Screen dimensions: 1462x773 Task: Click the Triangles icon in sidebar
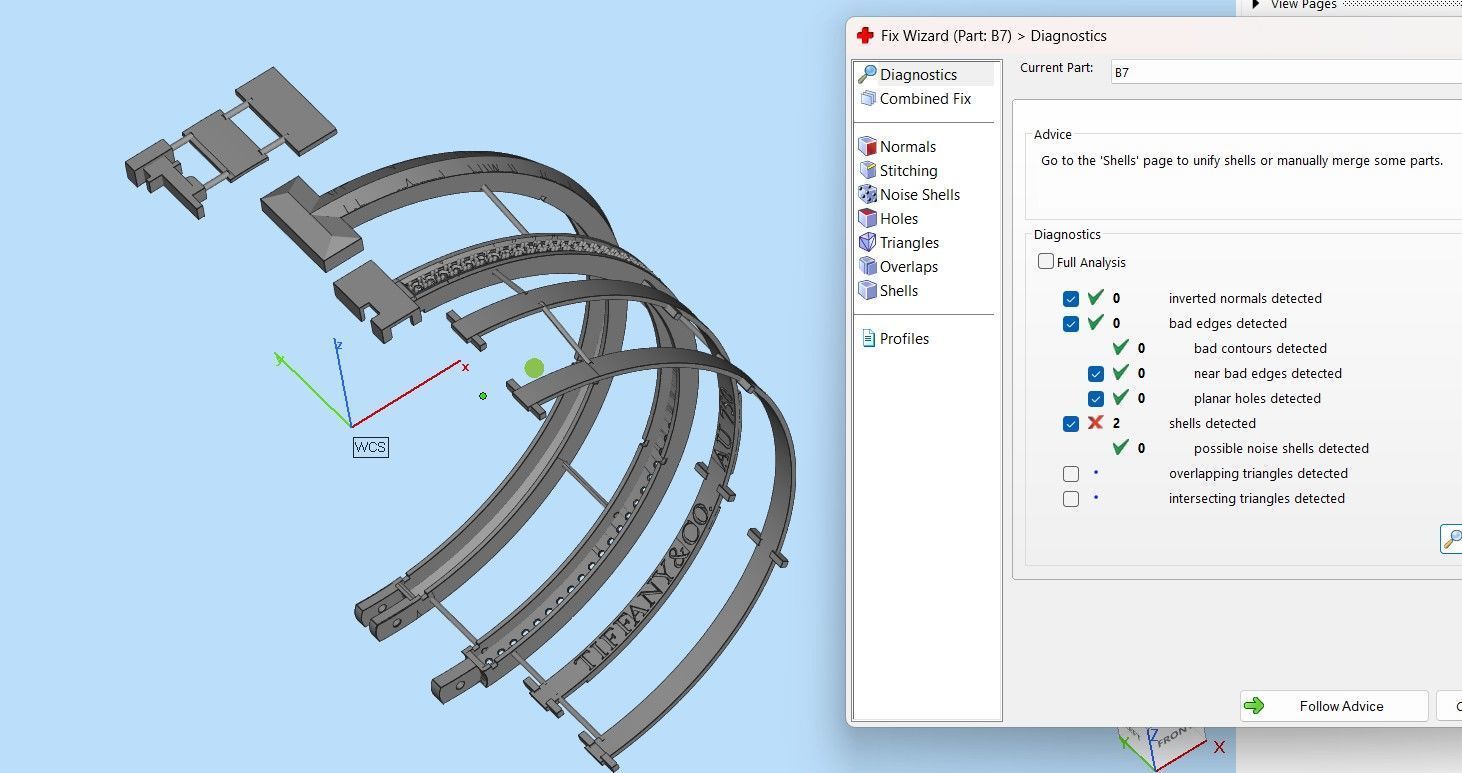point(867,242)
